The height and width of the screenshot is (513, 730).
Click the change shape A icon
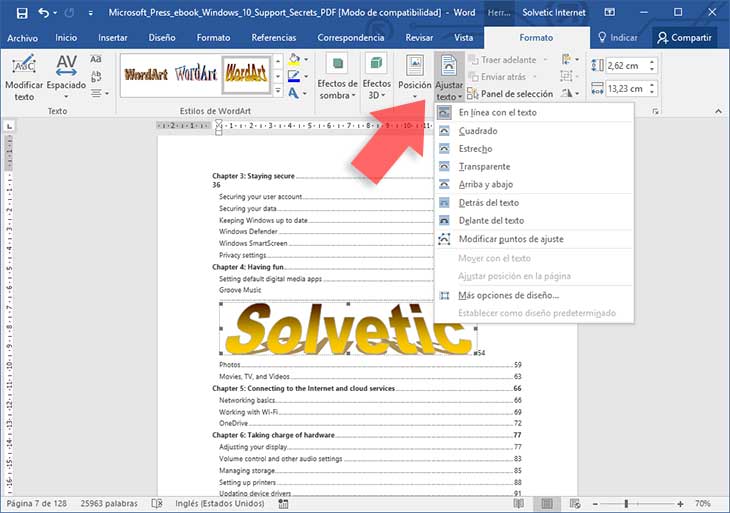[x=293, y=93]
